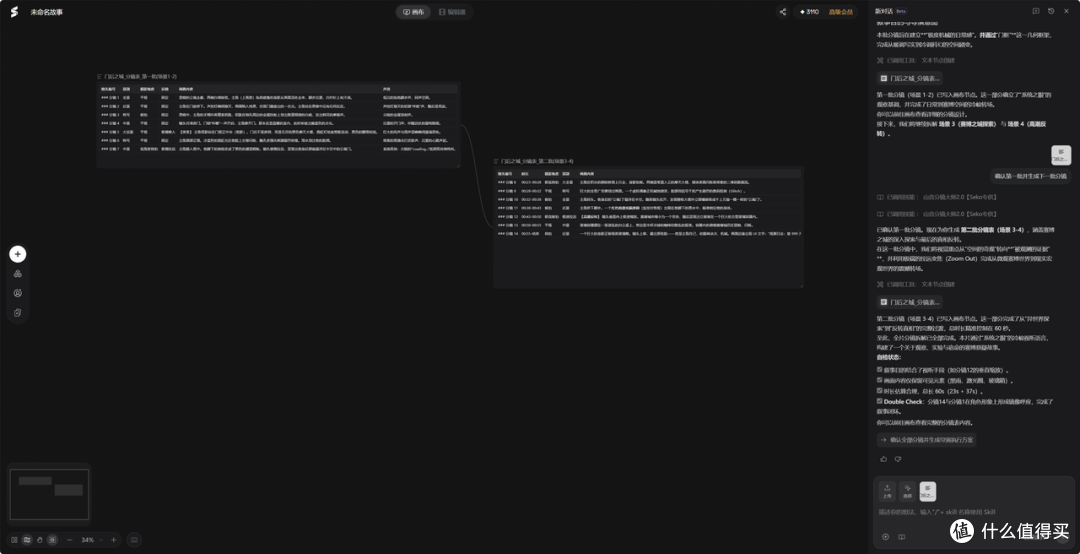Click the minus zoom out button
1080x554 pixels.
point(70,540)
